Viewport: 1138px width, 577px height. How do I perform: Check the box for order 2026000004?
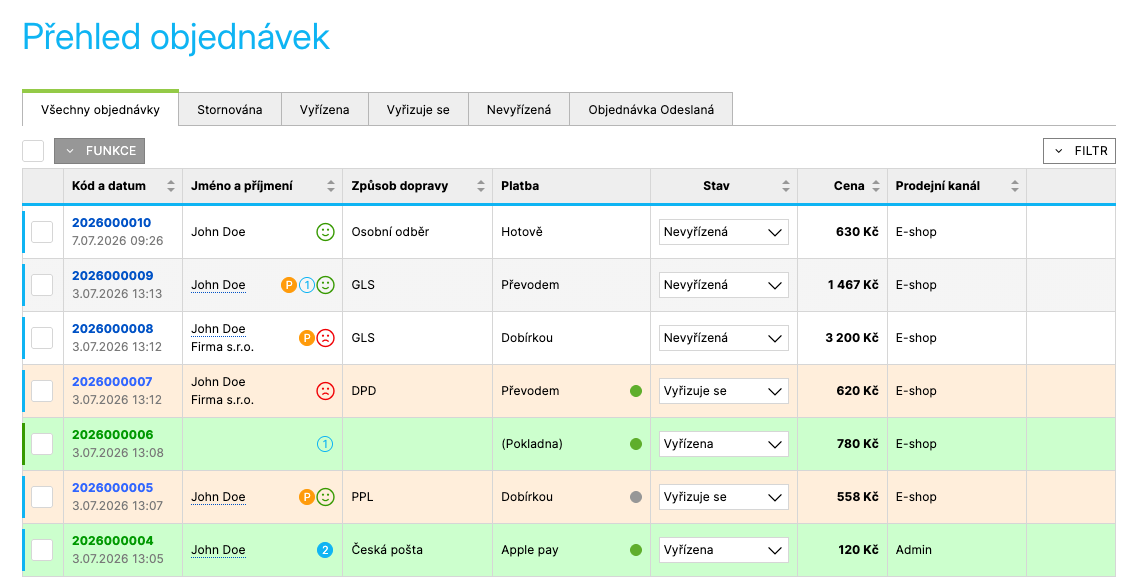(42, 549)
